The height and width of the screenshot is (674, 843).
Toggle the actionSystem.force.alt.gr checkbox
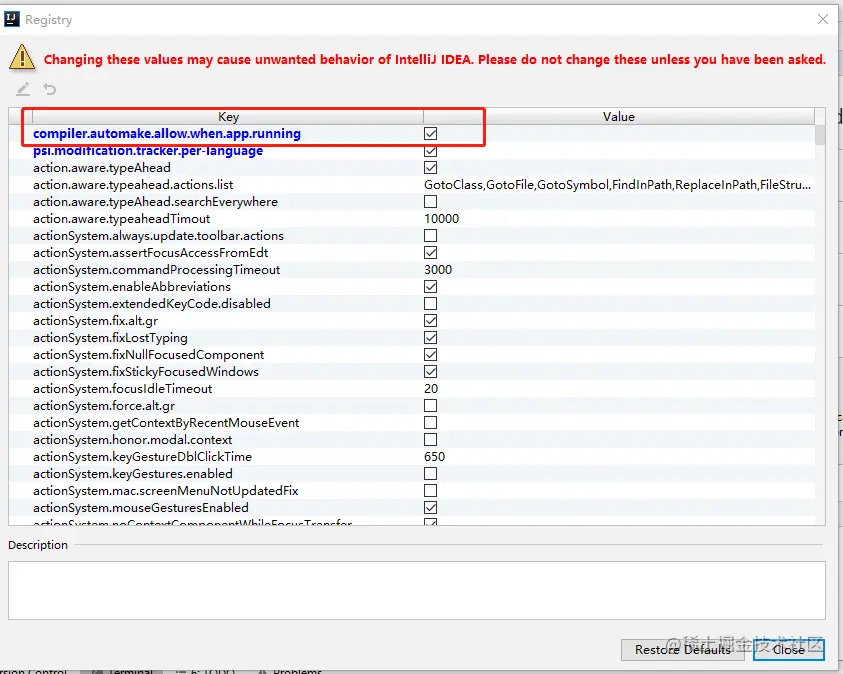[430, 406]
